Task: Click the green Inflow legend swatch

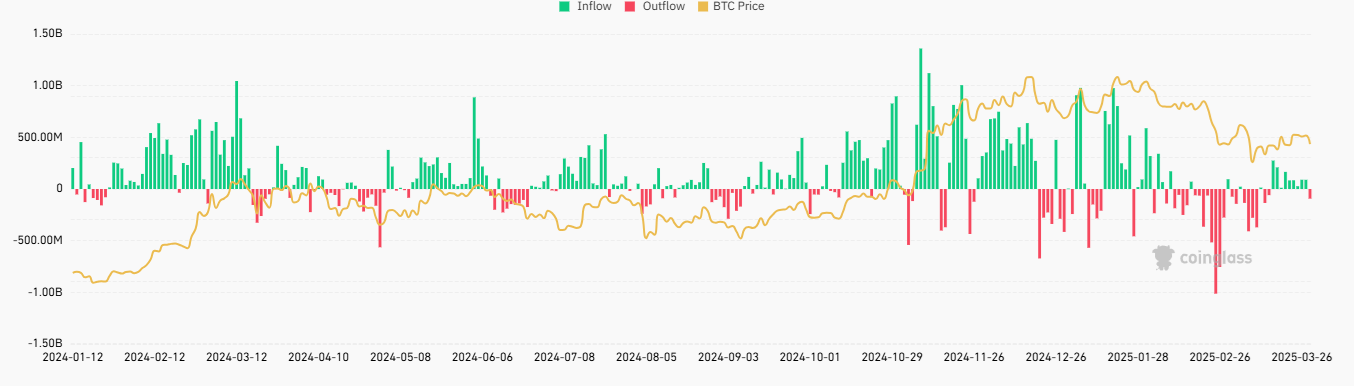Action: [564, 6]
